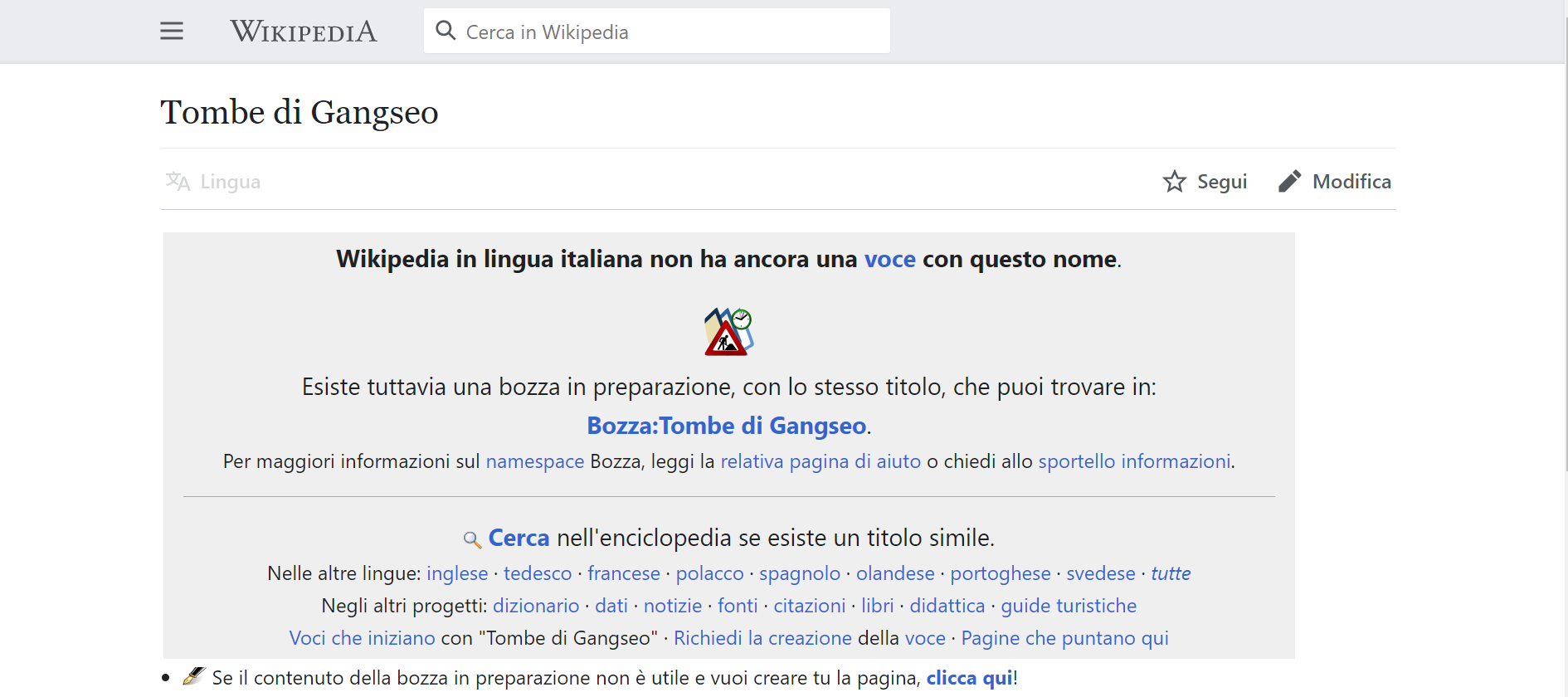
Task: Open the "spagnolo" language link
Action: [x=800, y=573]
